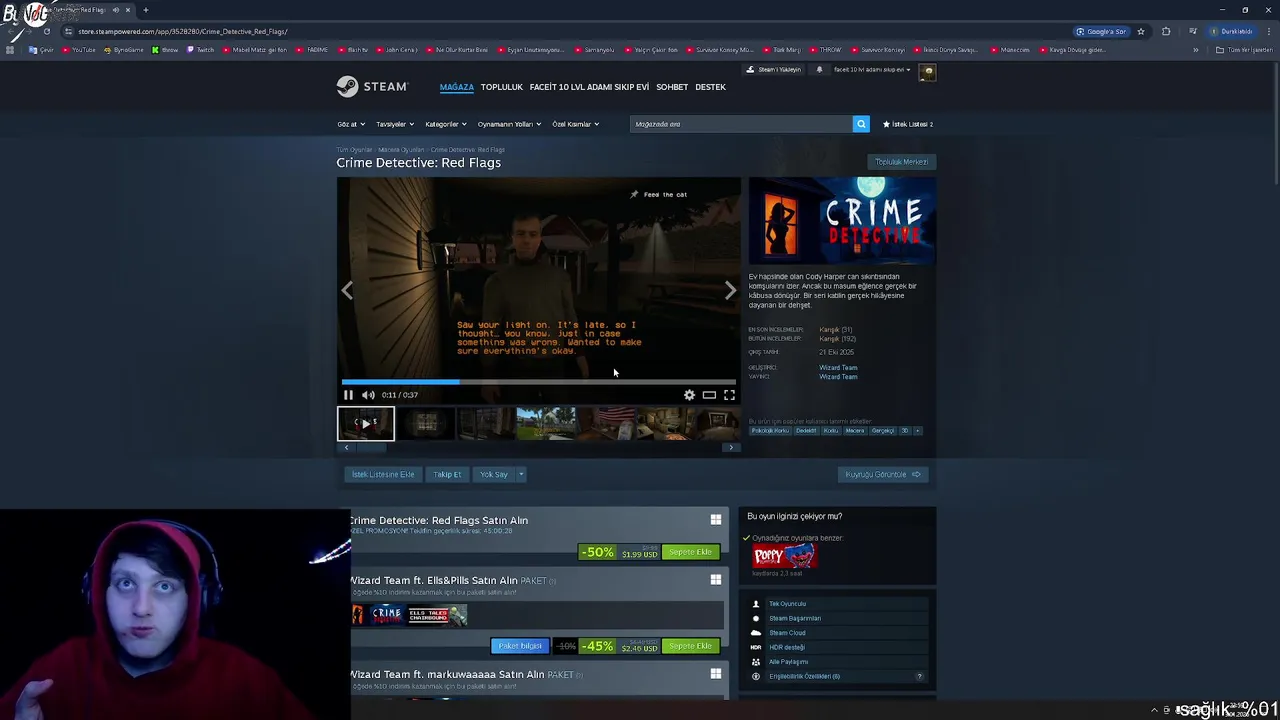Show hidden bookmarks with the chevron

pyautogui.click(x=1195, y=50)
